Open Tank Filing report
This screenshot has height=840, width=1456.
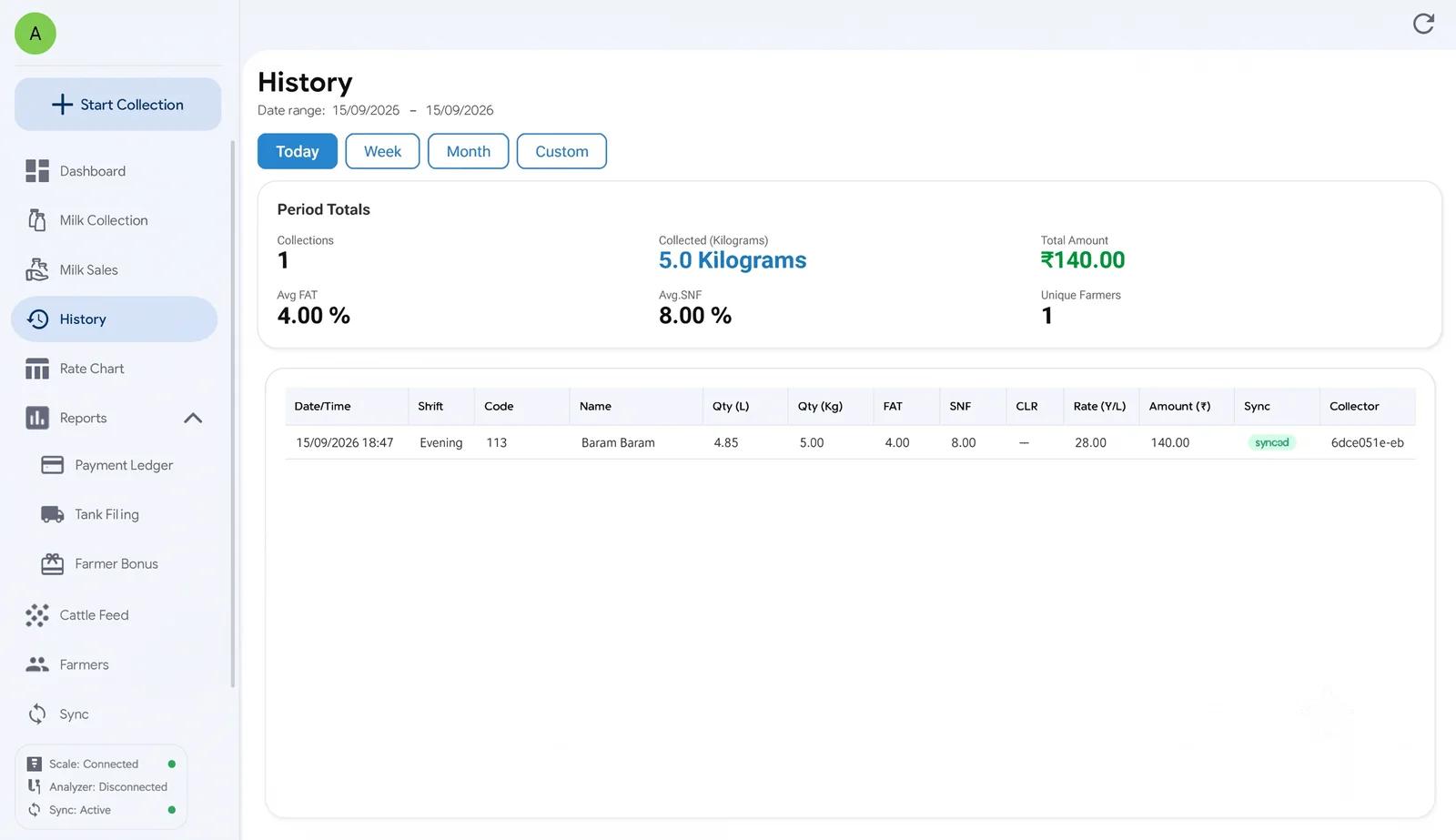(x=106, y=514)
